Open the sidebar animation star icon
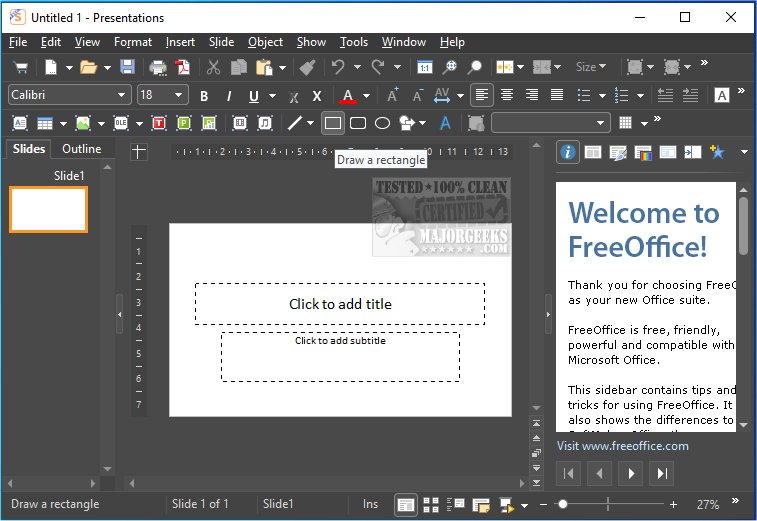757x521 pixels. pyautogui.click(x=717, y=152)
